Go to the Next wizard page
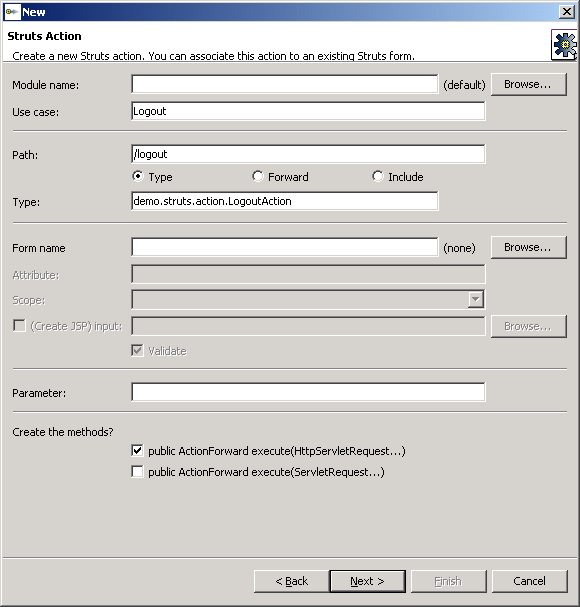Image resolution: width=580 pixels, height=607 pixels. pyautogui.click(x=367, y=581)
